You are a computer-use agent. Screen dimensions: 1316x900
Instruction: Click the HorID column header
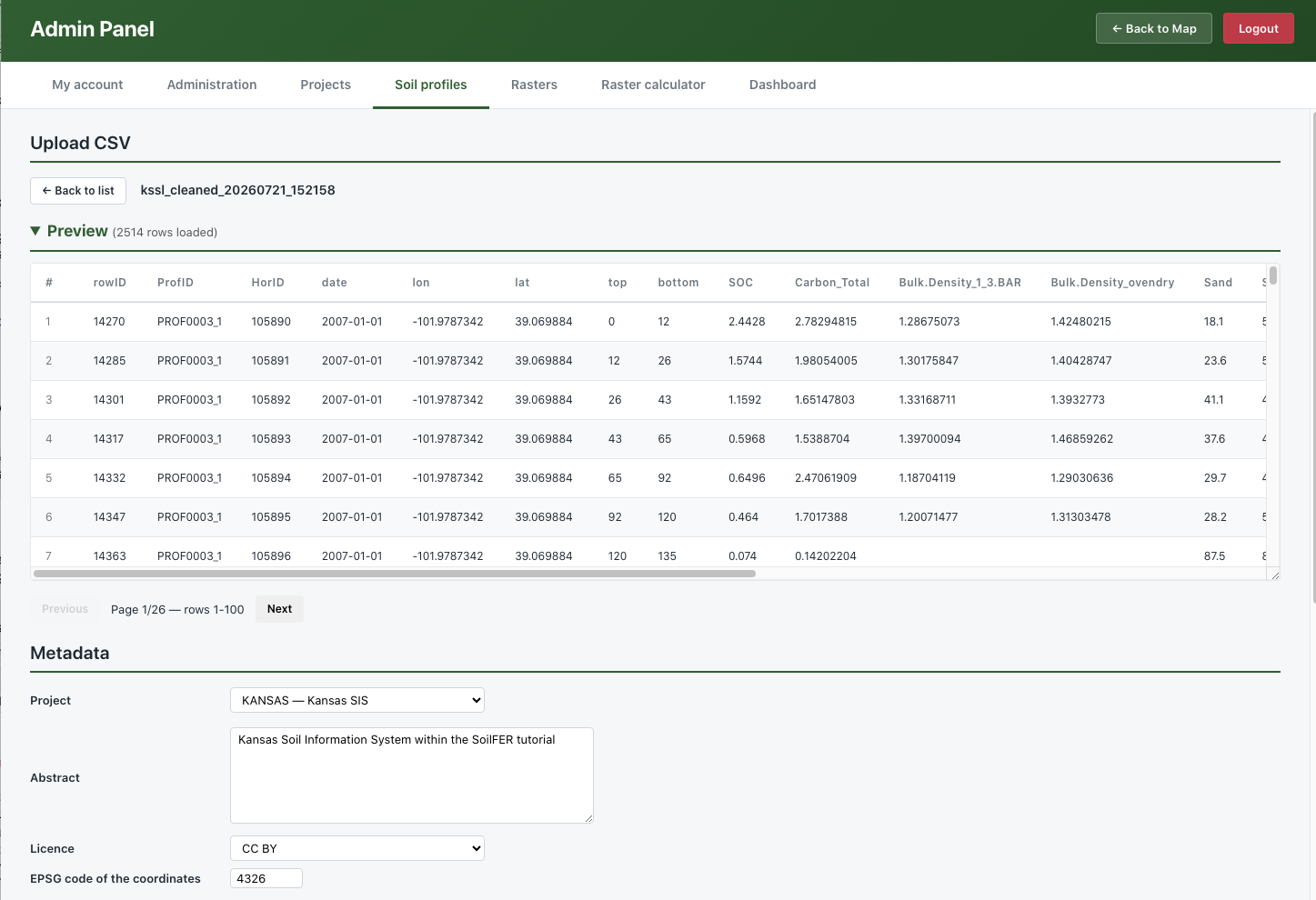coord(267,283)
